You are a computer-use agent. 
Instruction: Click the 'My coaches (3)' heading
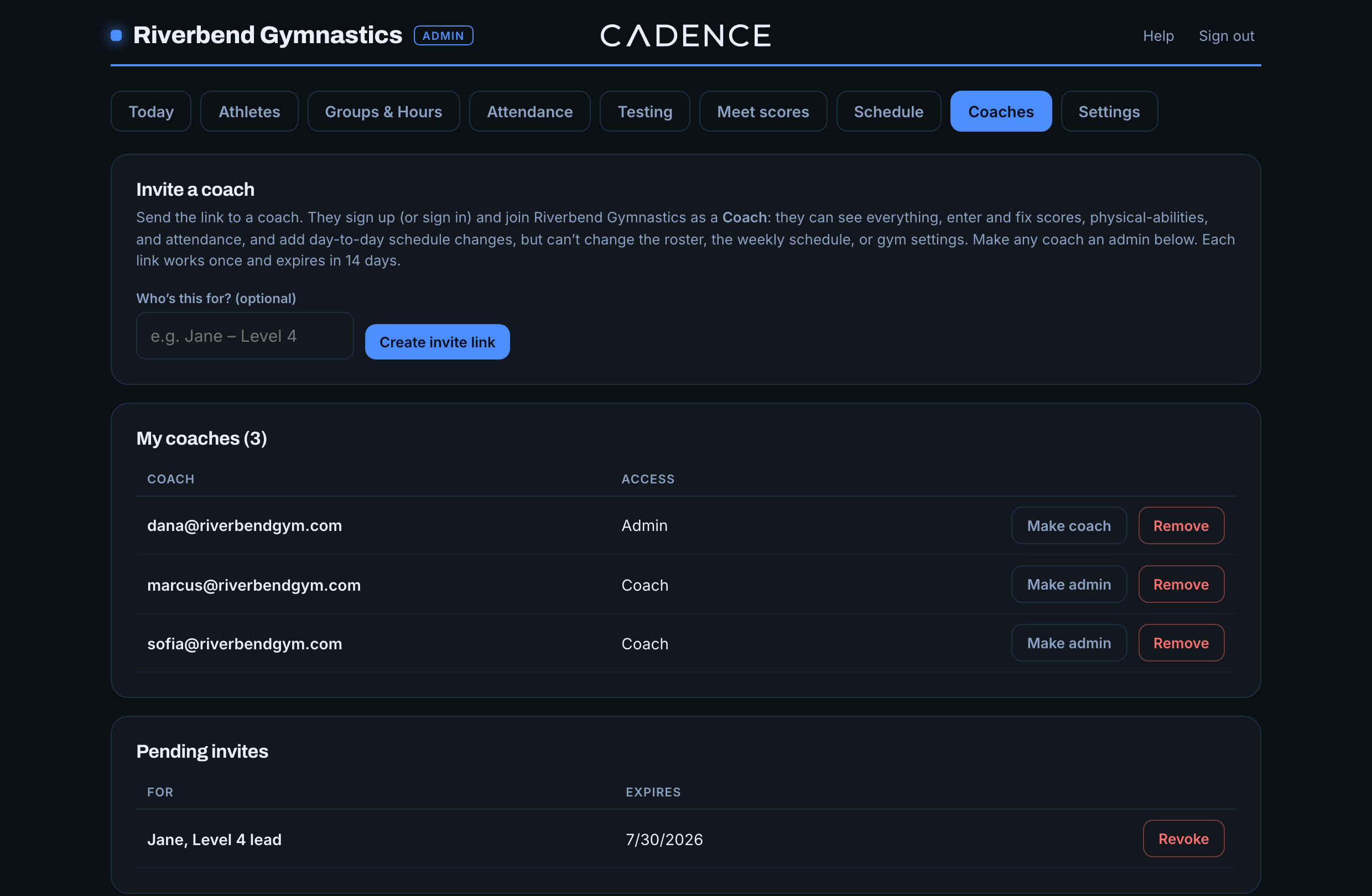point(201,439)
